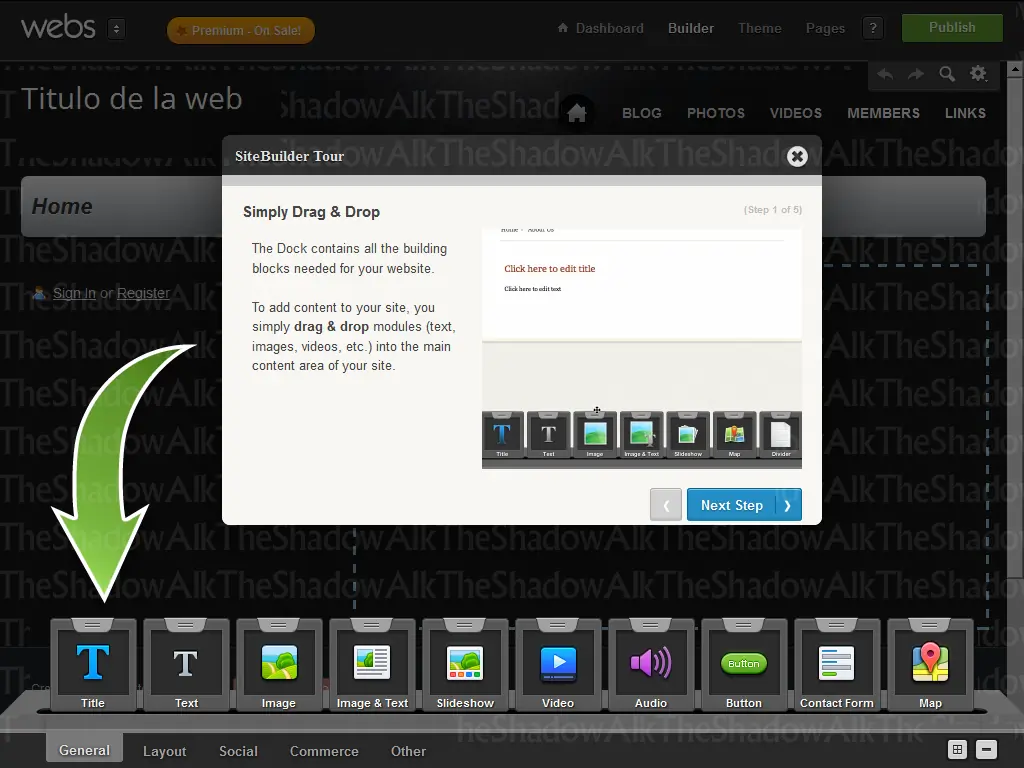Open the PHOTOS navigation link
Screen dimensions: 1024x768
[716, 113]
